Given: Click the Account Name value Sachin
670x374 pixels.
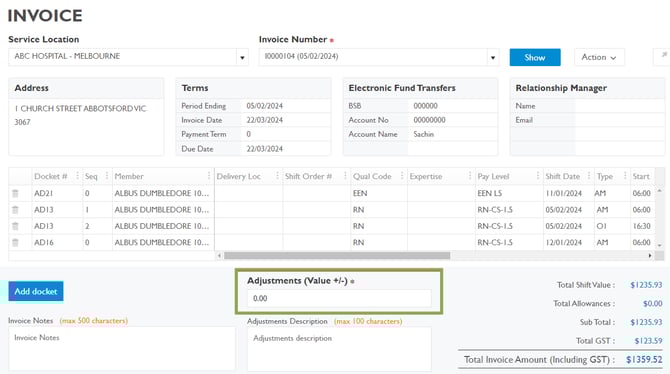Looking at the screenshot, I should click(423, 134).
